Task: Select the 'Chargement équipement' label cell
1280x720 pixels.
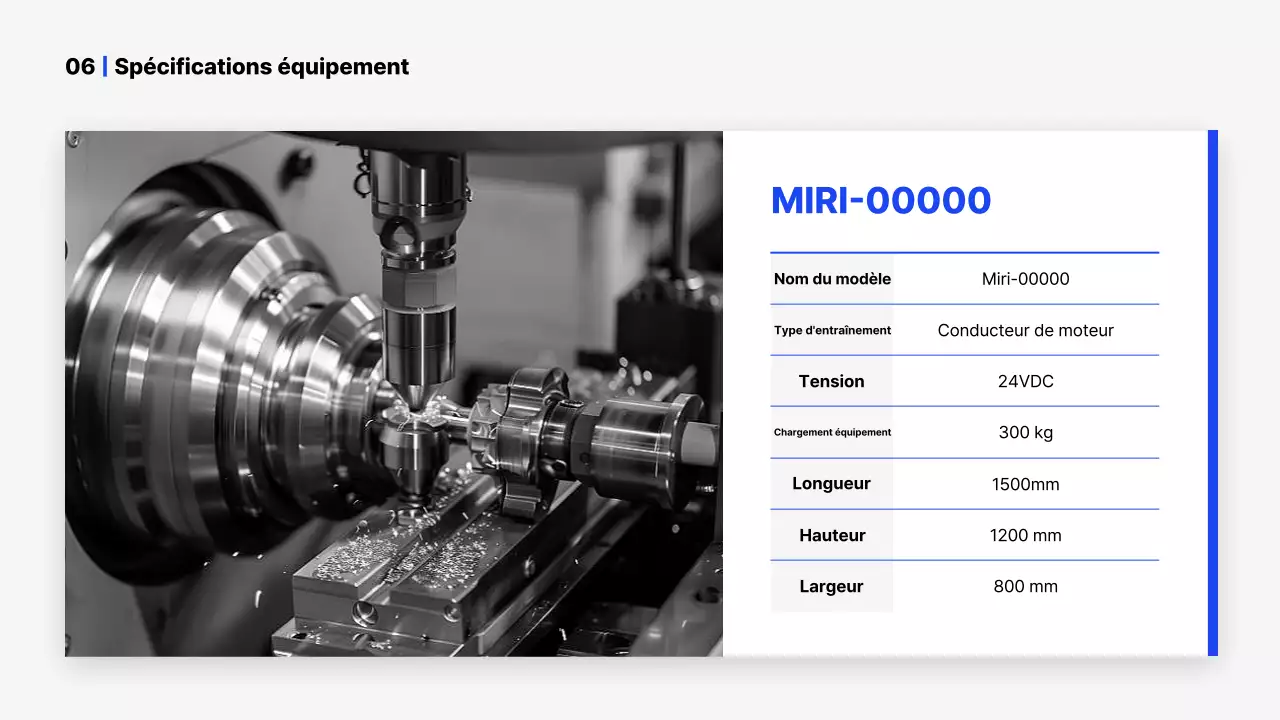Action: coord(832,432)
